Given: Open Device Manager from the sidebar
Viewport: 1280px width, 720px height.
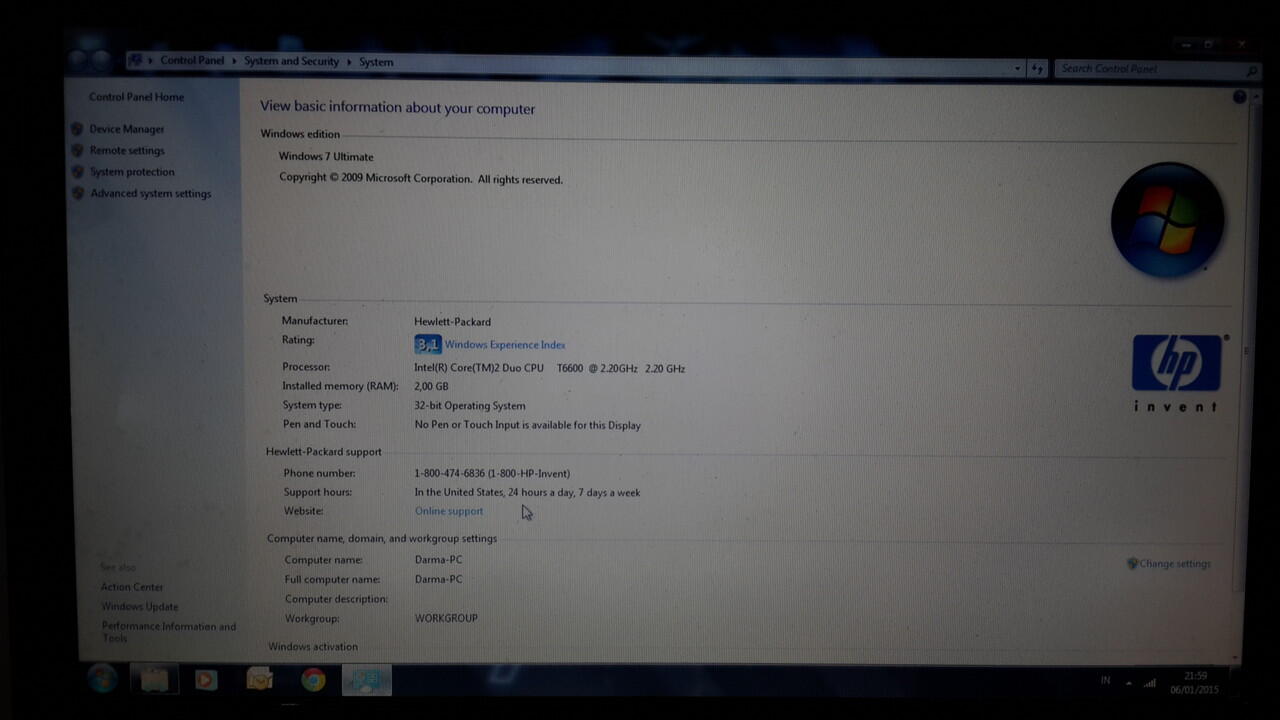Looking at the screenshot, I should (126, 129).
